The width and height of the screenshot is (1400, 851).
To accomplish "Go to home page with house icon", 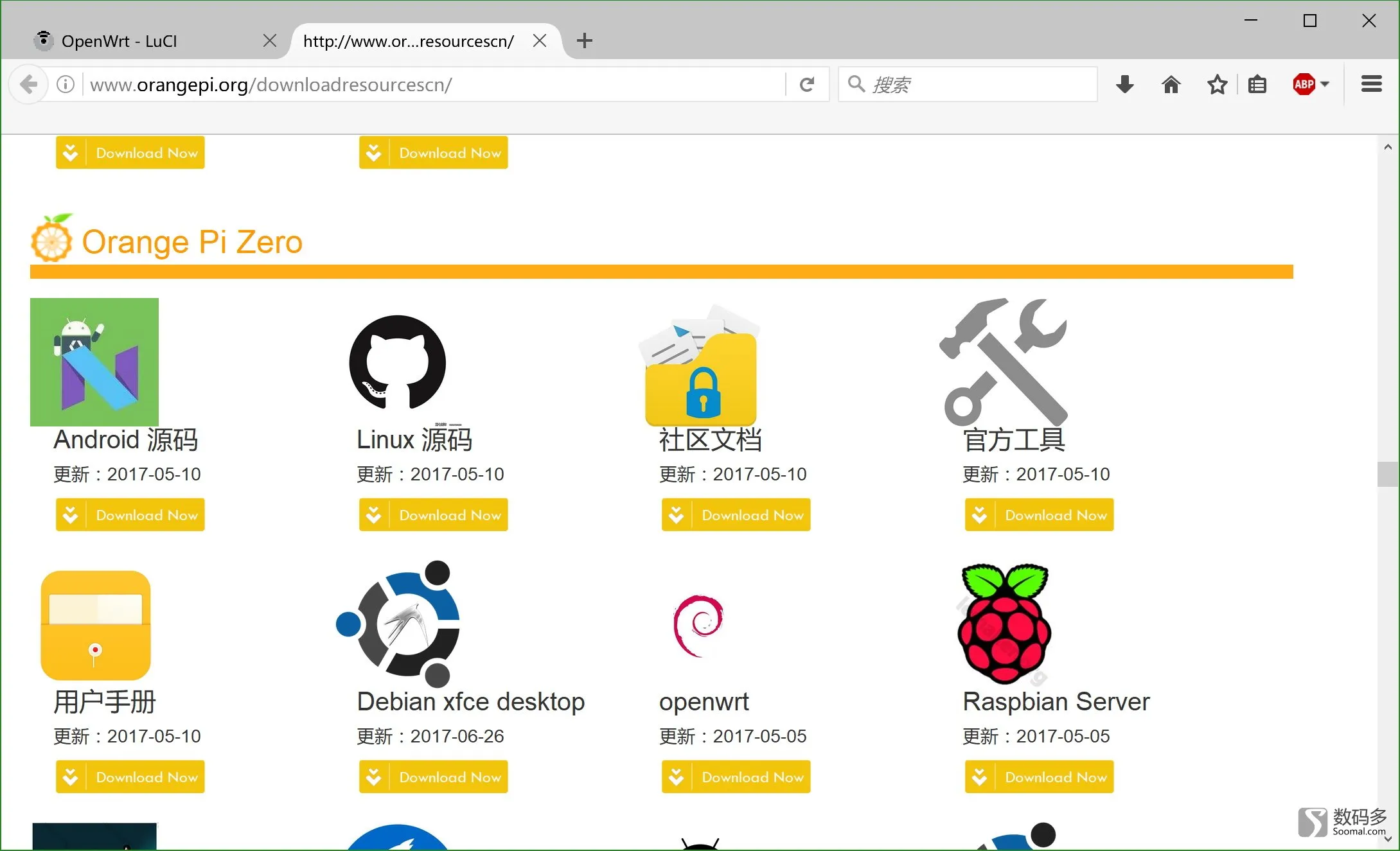I will pyautogui.click(x=1171, y=84).
